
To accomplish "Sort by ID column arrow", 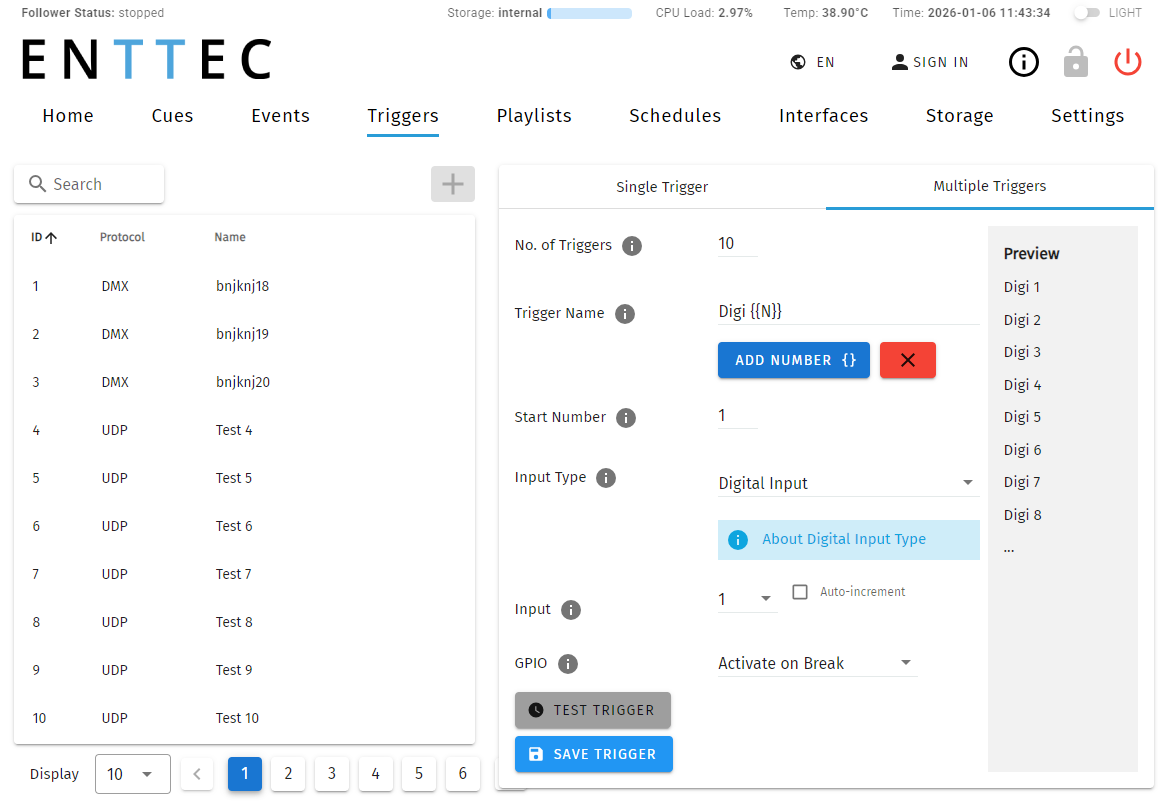I will click(51, 238).
